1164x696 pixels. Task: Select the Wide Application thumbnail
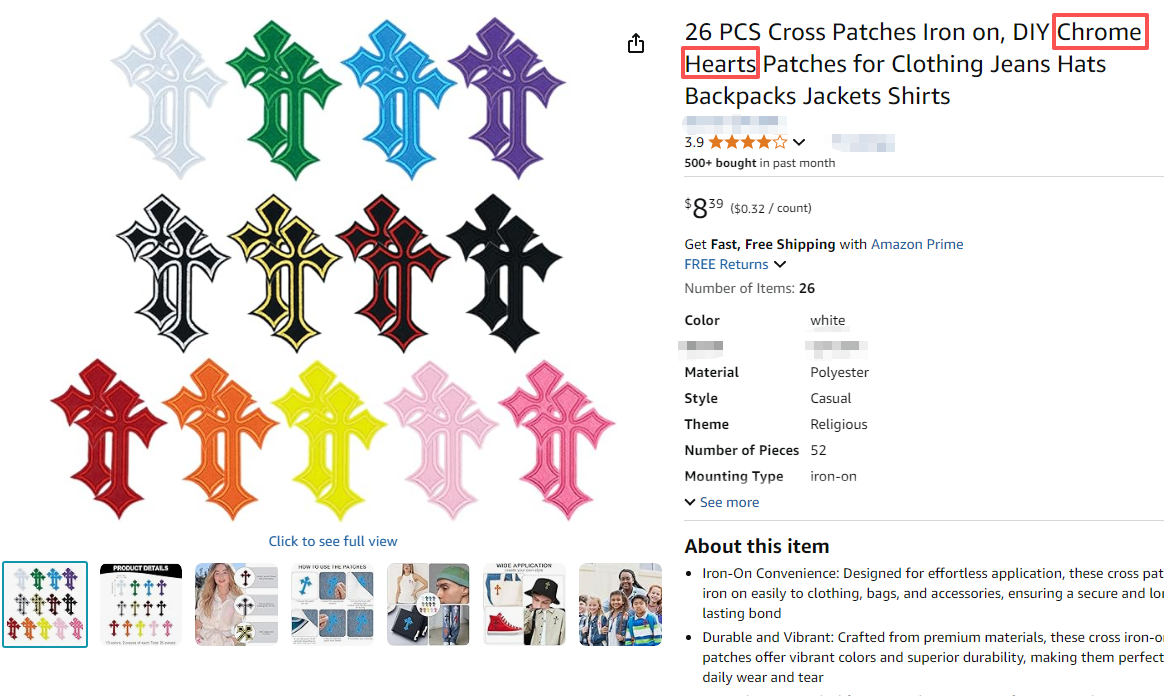524,604
